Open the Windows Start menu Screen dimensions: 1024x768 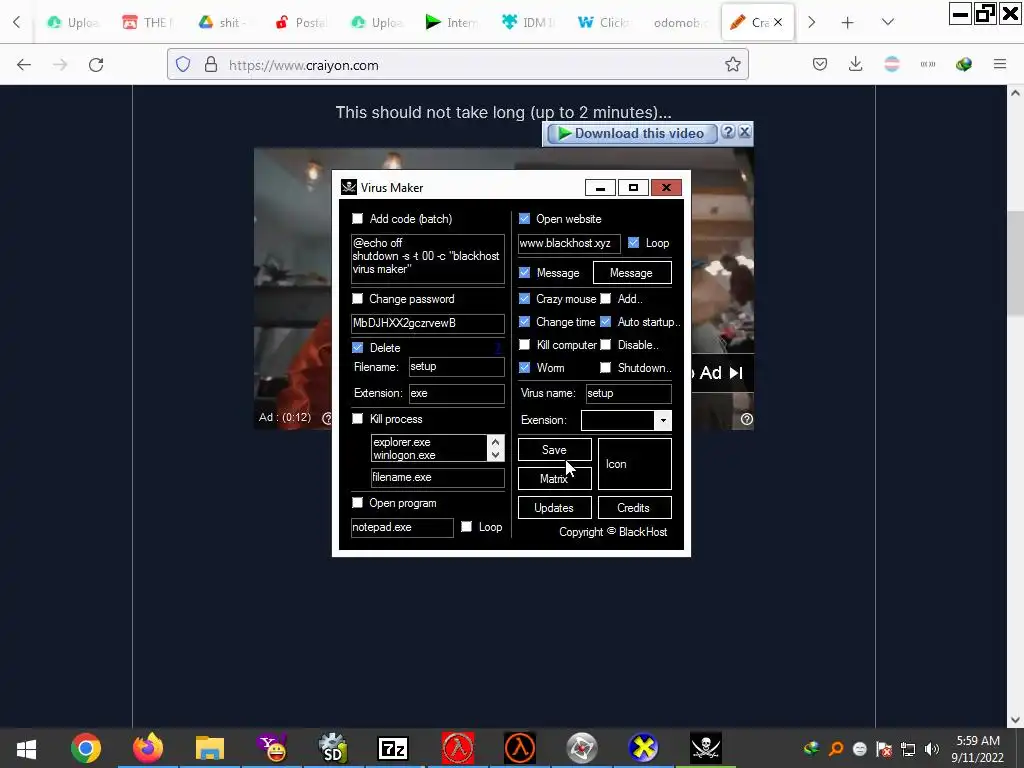pyautogui.click(x=26, y=748)
